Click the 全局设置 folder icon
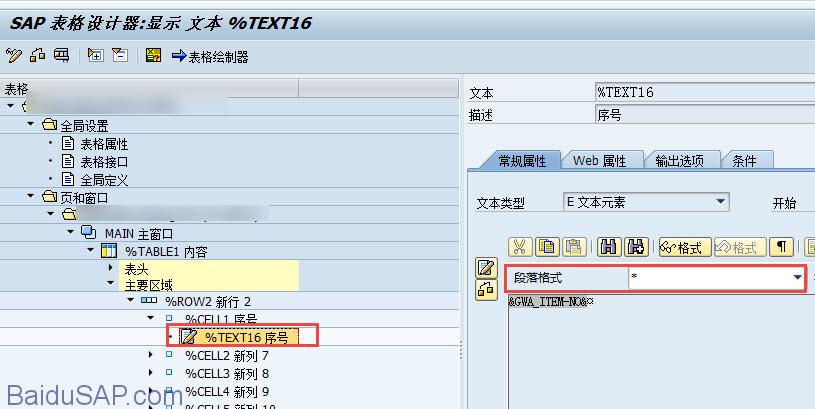The width and height of the screenshot is (815, 409). [x=49, y=125]
